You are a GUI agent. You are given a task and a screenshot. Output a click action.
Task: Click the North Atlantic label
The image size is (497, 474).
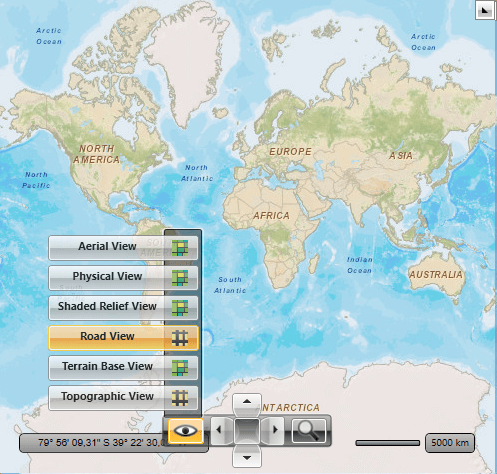coord(197,173)
